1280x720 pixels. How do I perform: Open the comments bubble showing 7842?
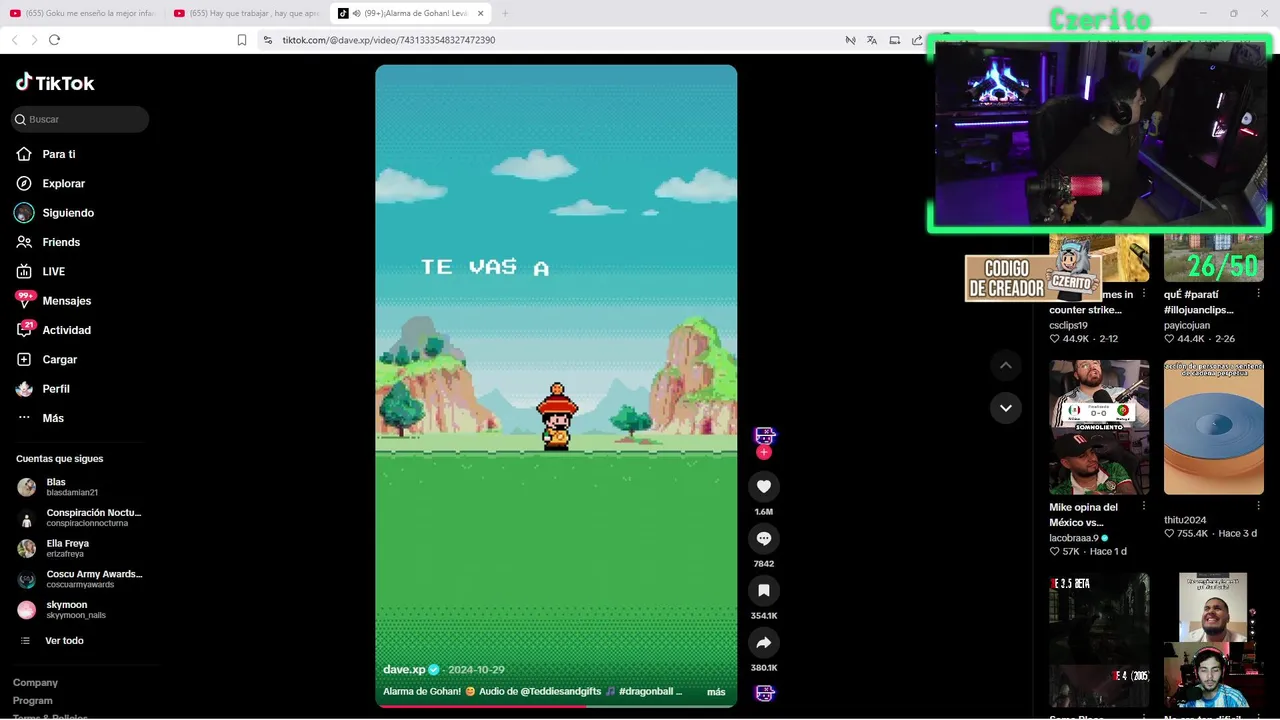(764, 538)
